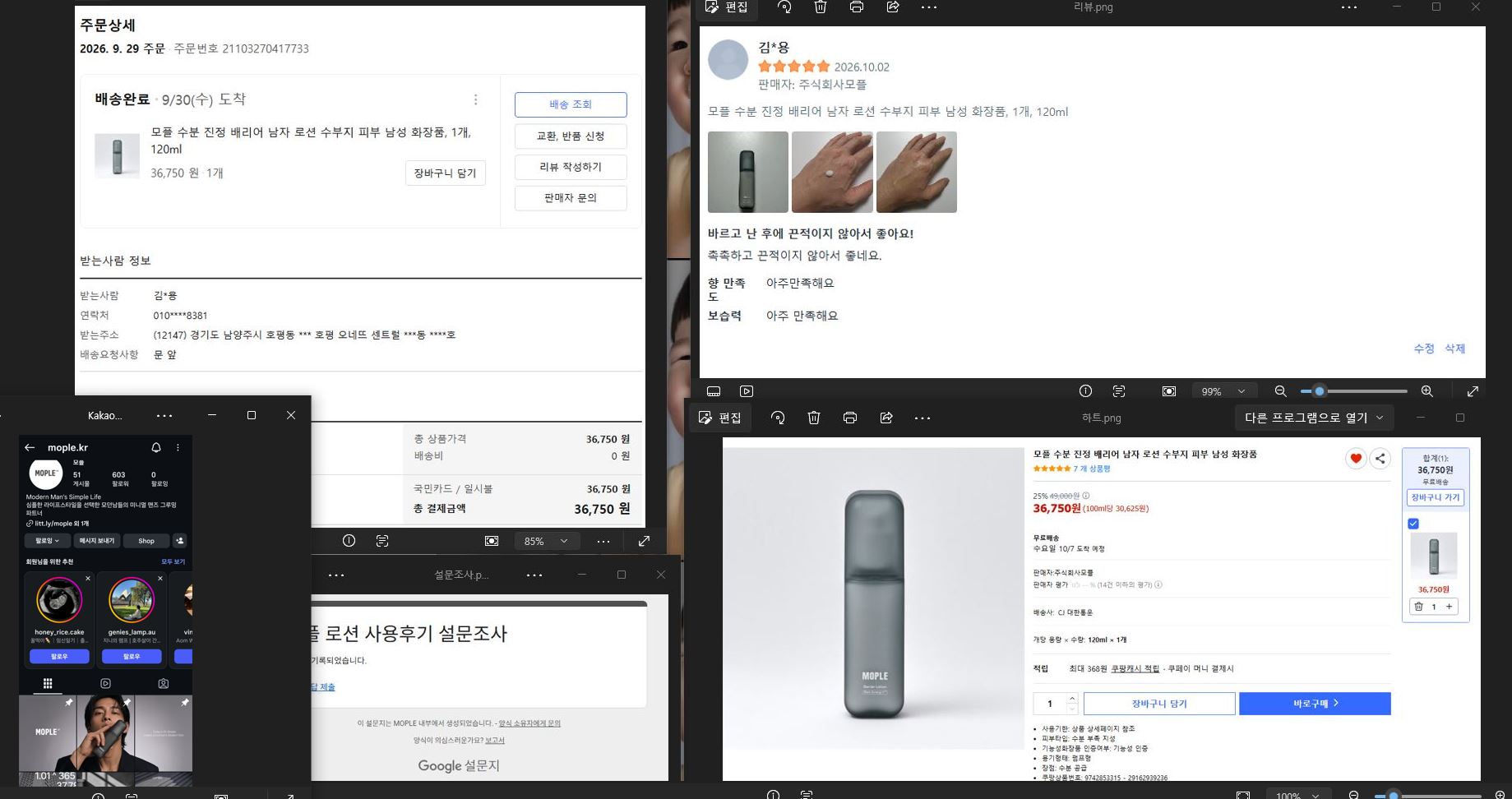Open zoom percentage dropdown showing 99%
1512x799 pixels.
pos(1223,391)
